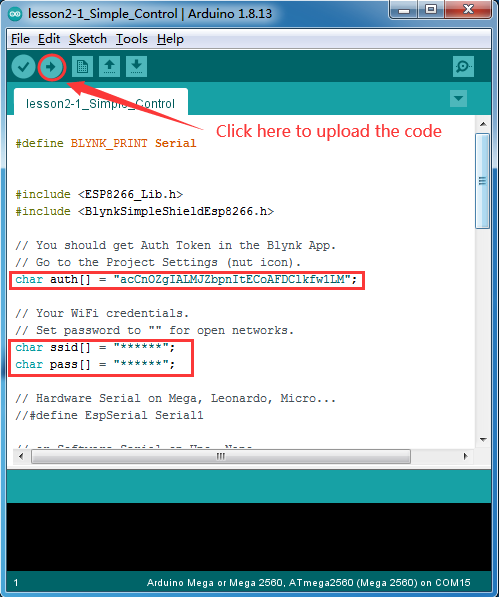499x597 pixels.
Task: Click the 'Set password to' comment line
Action: pyautogui.click(x=155, y=330)
